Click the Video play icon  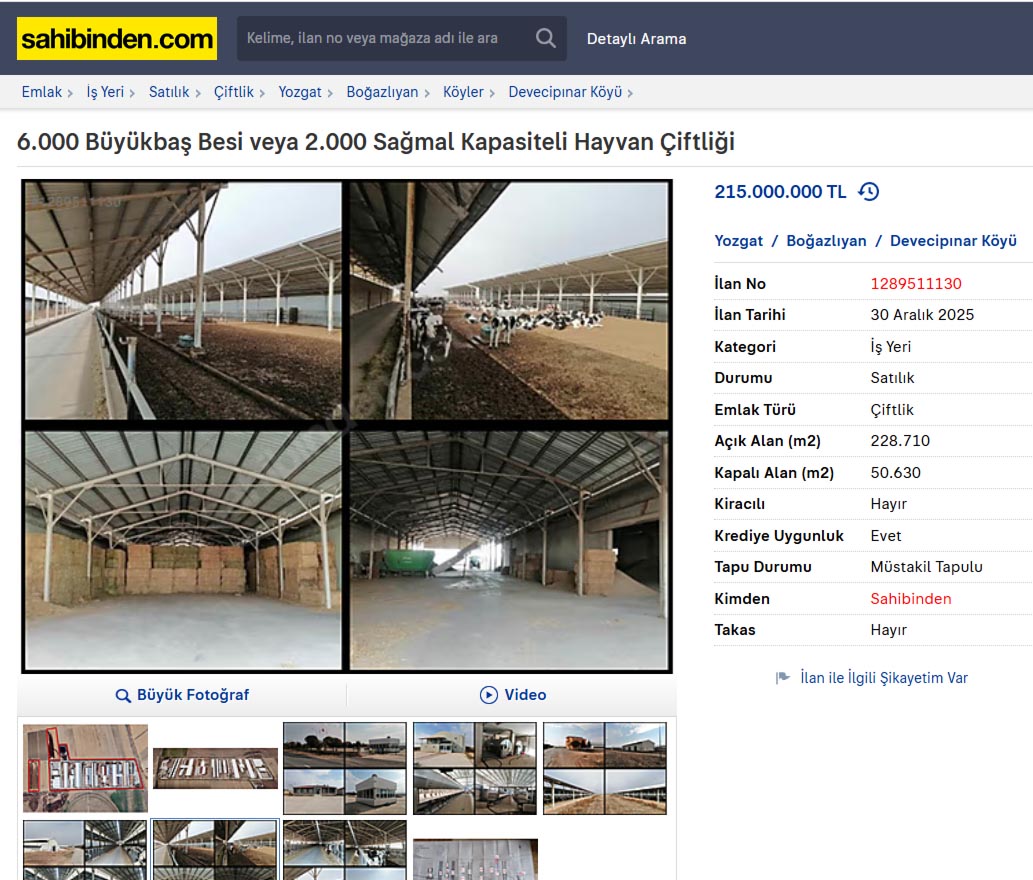pyautogui.click(x=489, y=695)
